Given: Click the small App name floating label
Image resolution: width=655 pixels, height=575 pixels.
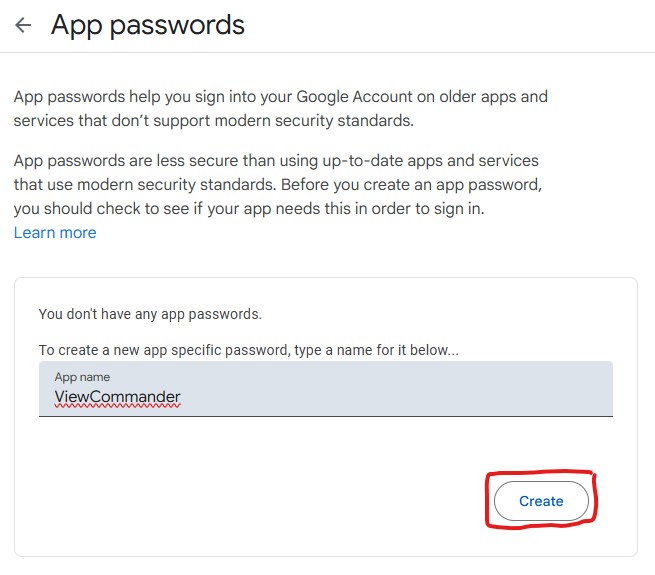Looking at the screenshot, I should coord(82,377).
